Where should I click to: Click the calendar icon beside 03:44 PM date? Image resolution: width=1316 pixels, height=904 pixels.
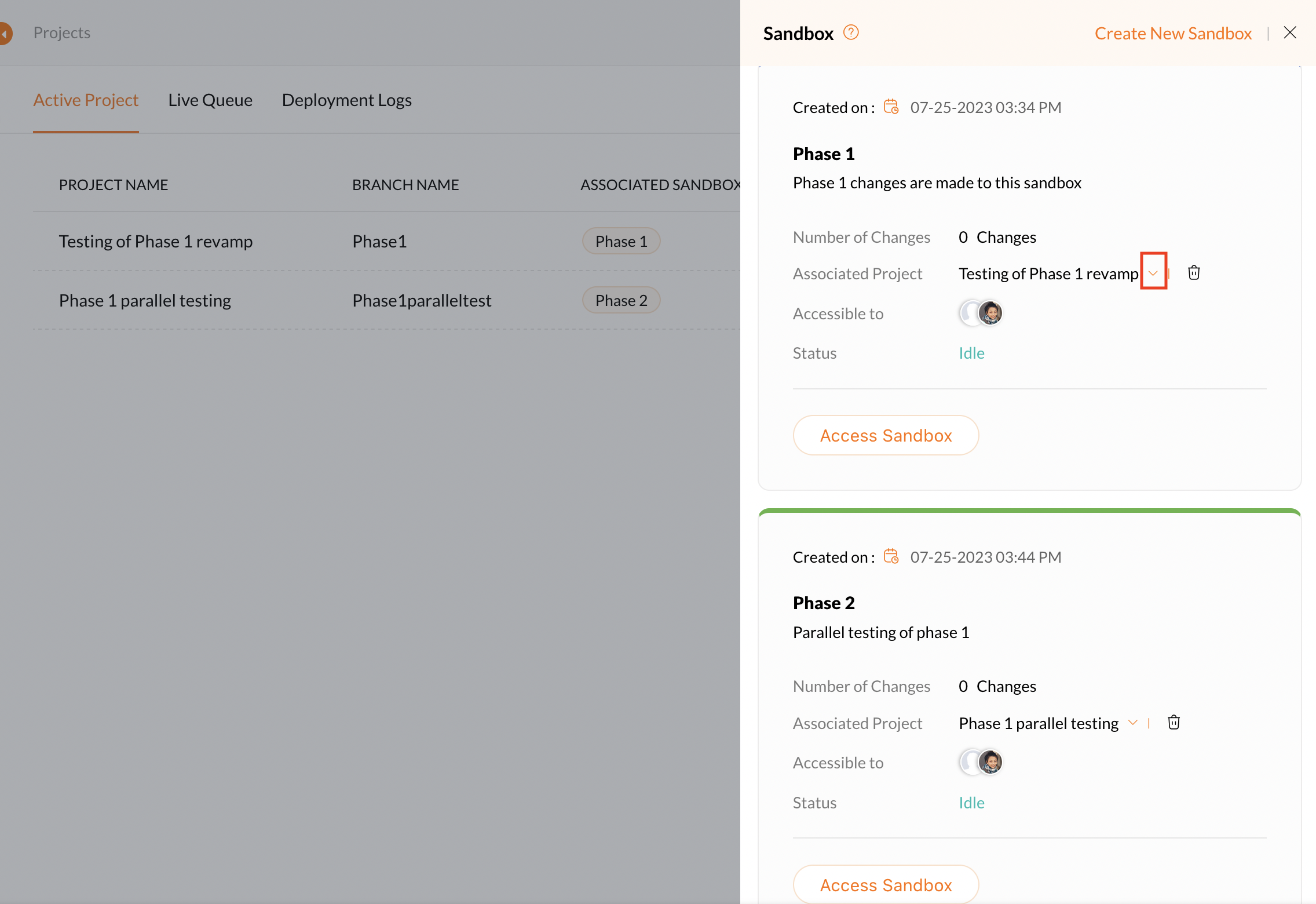coord(891,556)
